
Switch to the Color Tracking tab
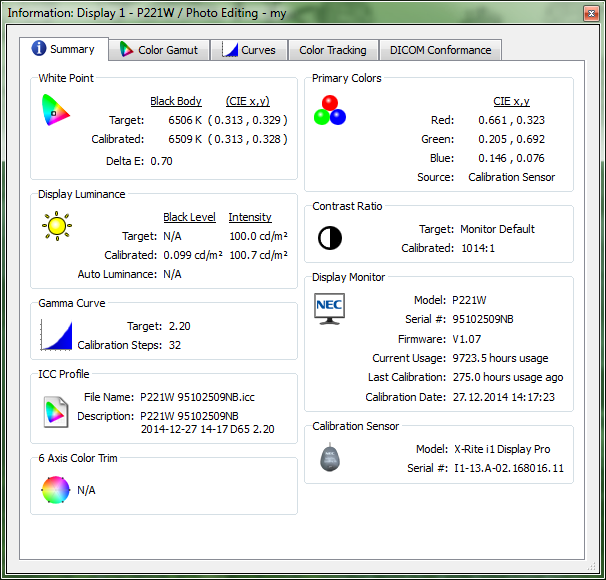click(x=333, y=50)
